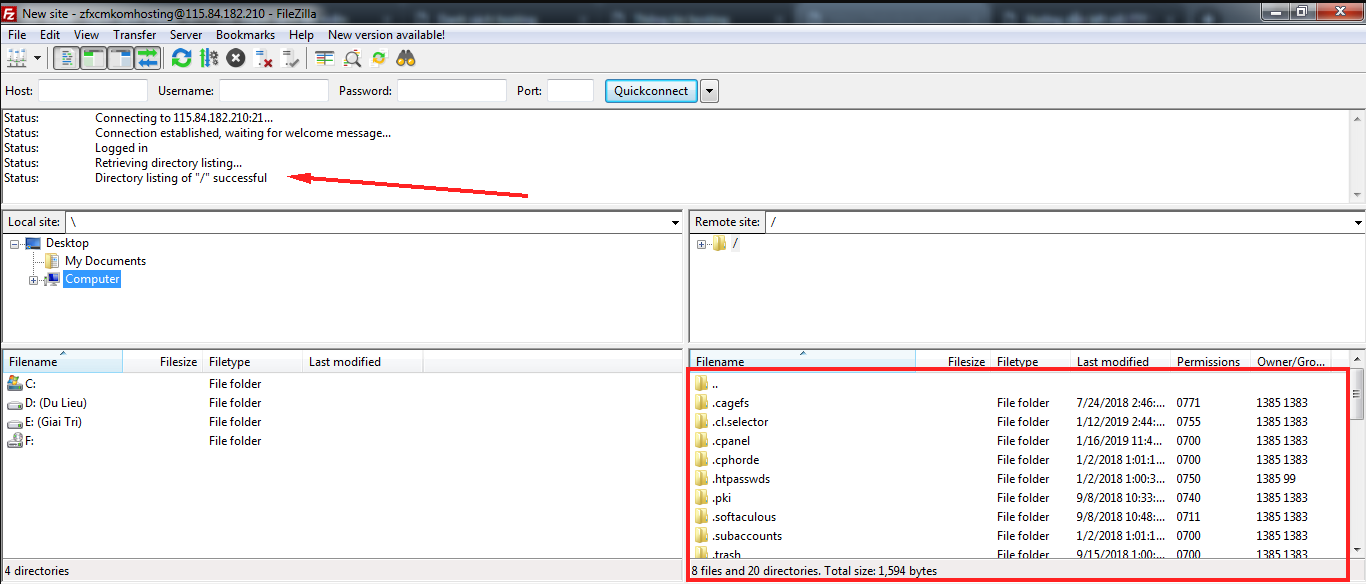
Task: Cancel the current operation
Action: (x=236, y=58)
